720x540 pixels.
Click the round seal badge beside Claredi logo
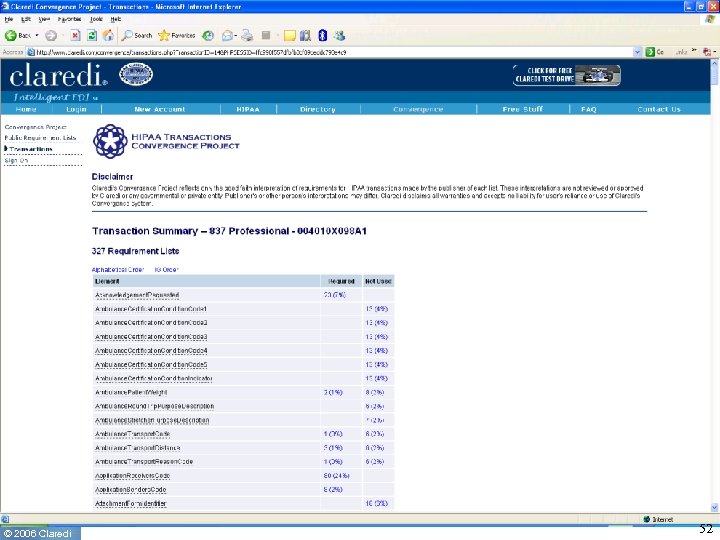pyautogui.click(x=136, y=74)
